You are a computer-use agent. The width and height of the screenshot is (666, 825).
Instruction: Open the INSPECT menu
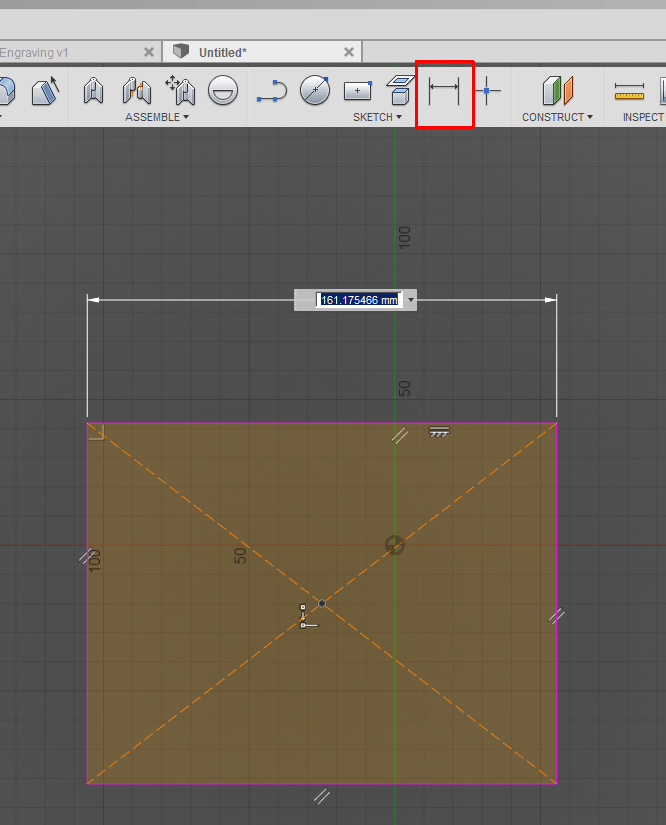(x=643, y=117)
